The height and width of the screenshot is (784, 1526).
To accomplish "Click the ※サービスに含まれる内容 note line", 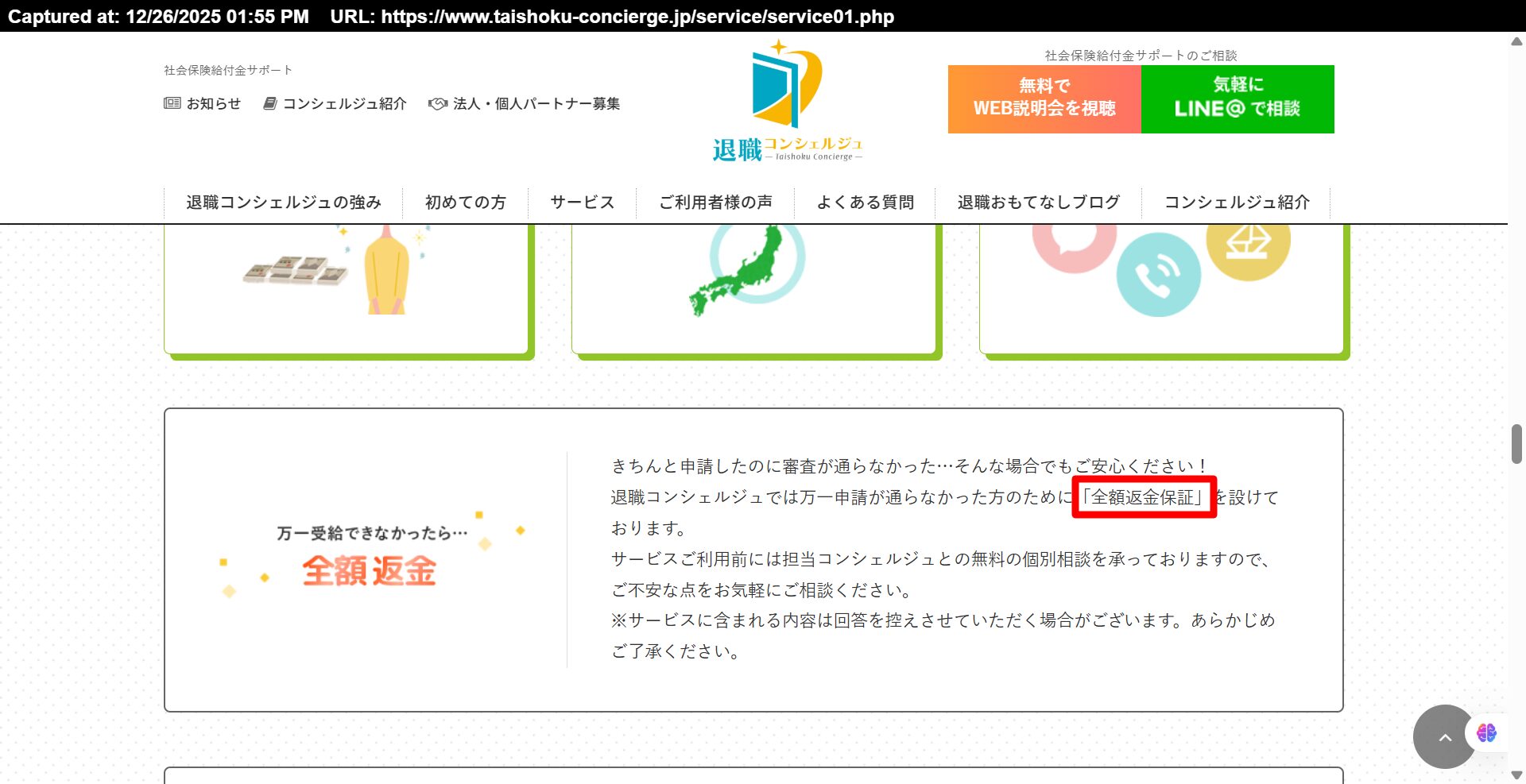I will tap(943, 620).
